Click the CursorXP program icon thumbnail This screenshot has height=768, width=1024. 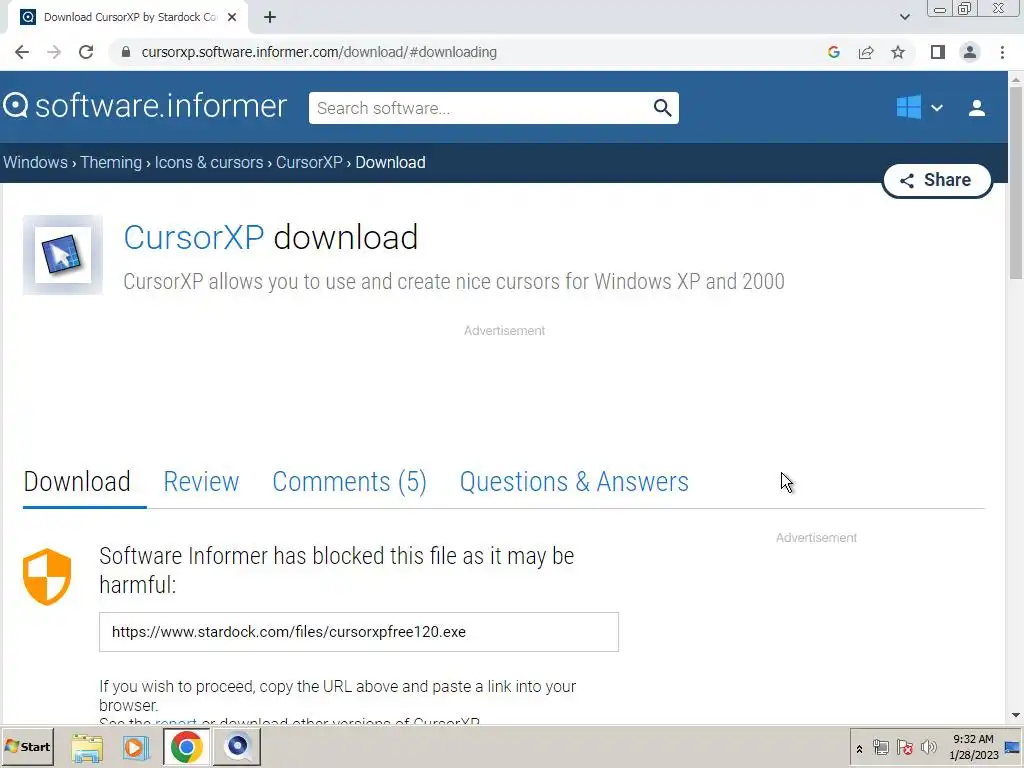pos(63,255)
